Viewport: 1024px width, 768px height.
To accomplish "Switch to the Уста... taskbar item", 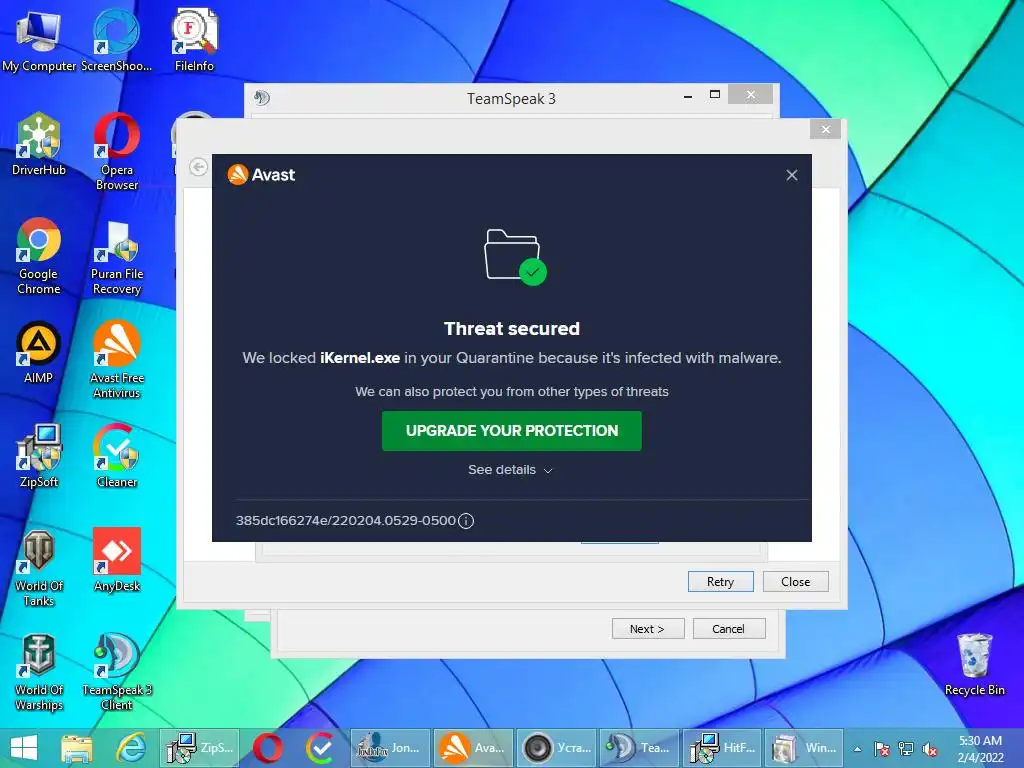I will point(556,748).
